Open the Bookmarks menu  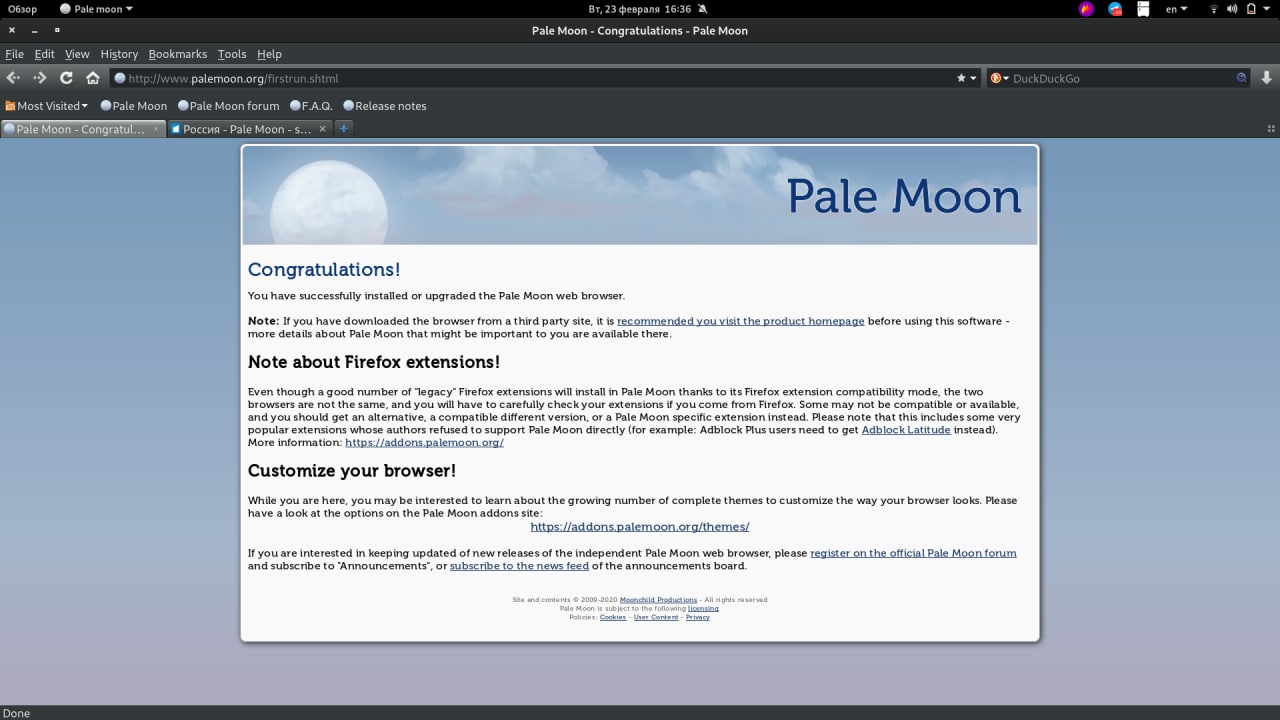click(x=178, y=54)
